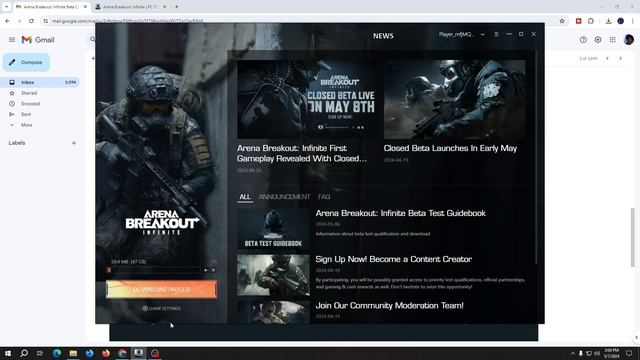Image resolution: width=640 pixels, height=360 pixels.
Task: Click the Chrome address bar URL
Action: point(127,21)
